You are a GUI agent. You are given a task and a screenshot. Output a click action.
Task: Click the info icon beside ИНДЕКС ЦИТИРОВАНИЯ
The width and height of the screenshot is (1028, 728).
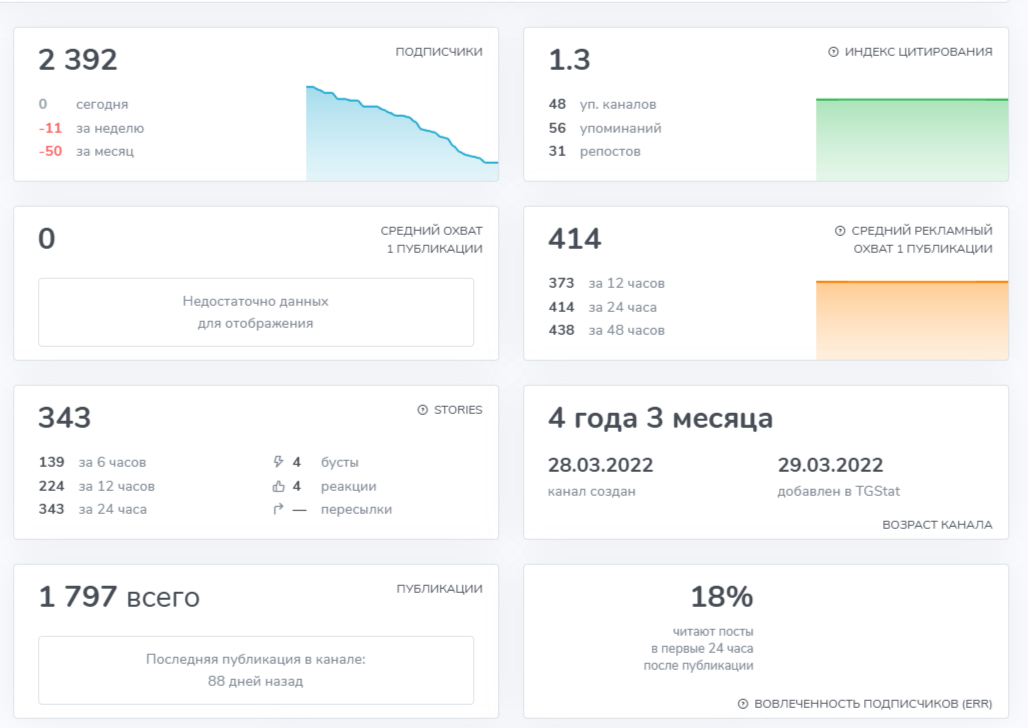833,52
